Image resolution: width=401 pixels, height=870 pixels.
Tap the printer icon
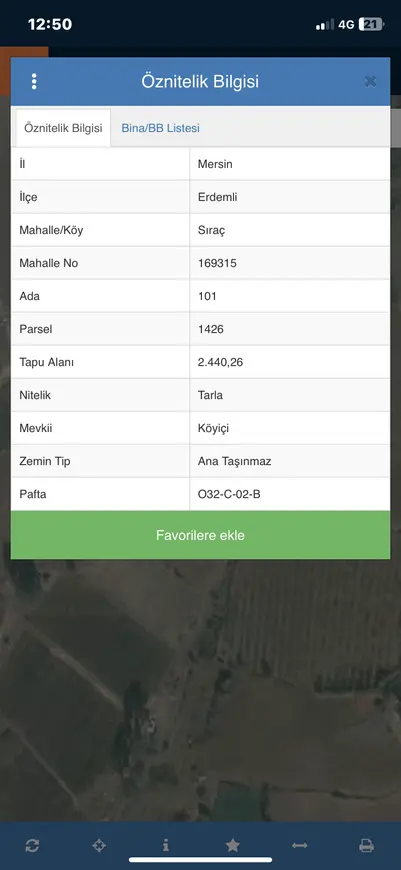(x=366, y=846)
